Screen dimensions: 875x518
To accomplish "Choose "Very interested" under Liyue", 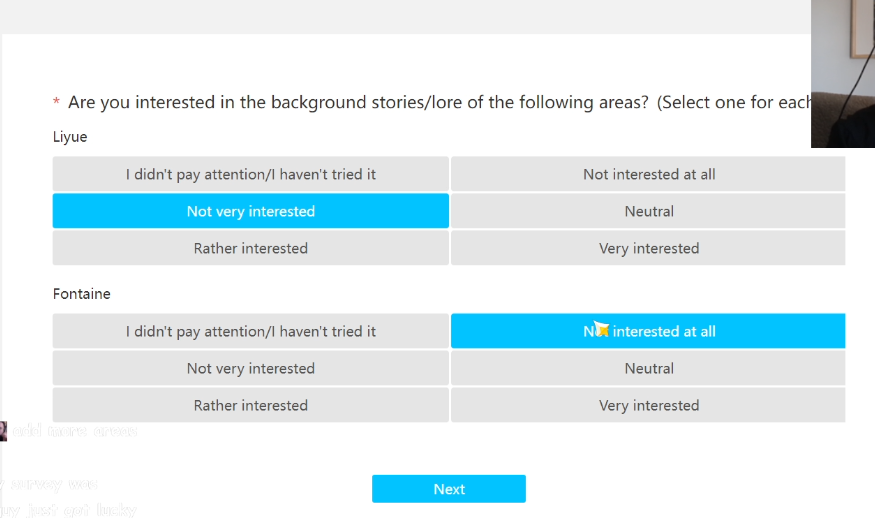I will [648, 248].
